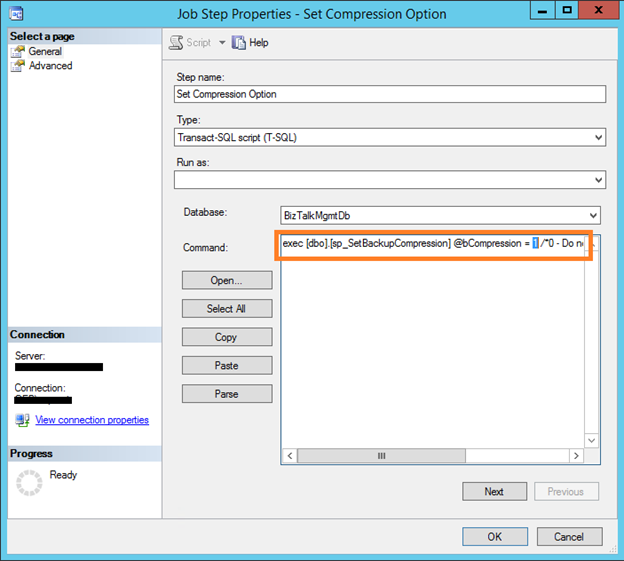Select the Advanced page icon
The height and width of the screenshot is (561, 624).
[18, 66]
